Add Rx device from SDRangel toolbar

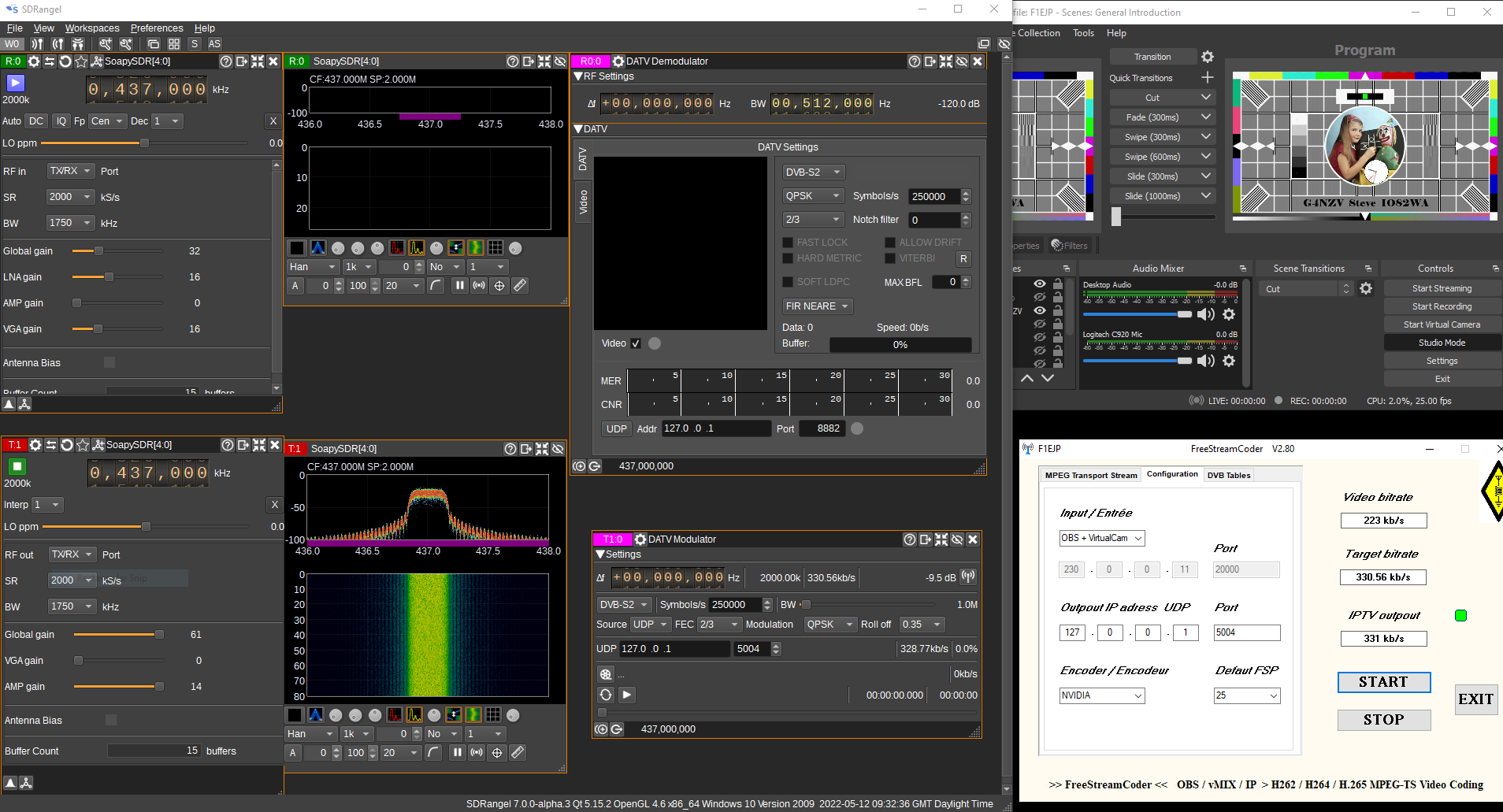point(36,44)
